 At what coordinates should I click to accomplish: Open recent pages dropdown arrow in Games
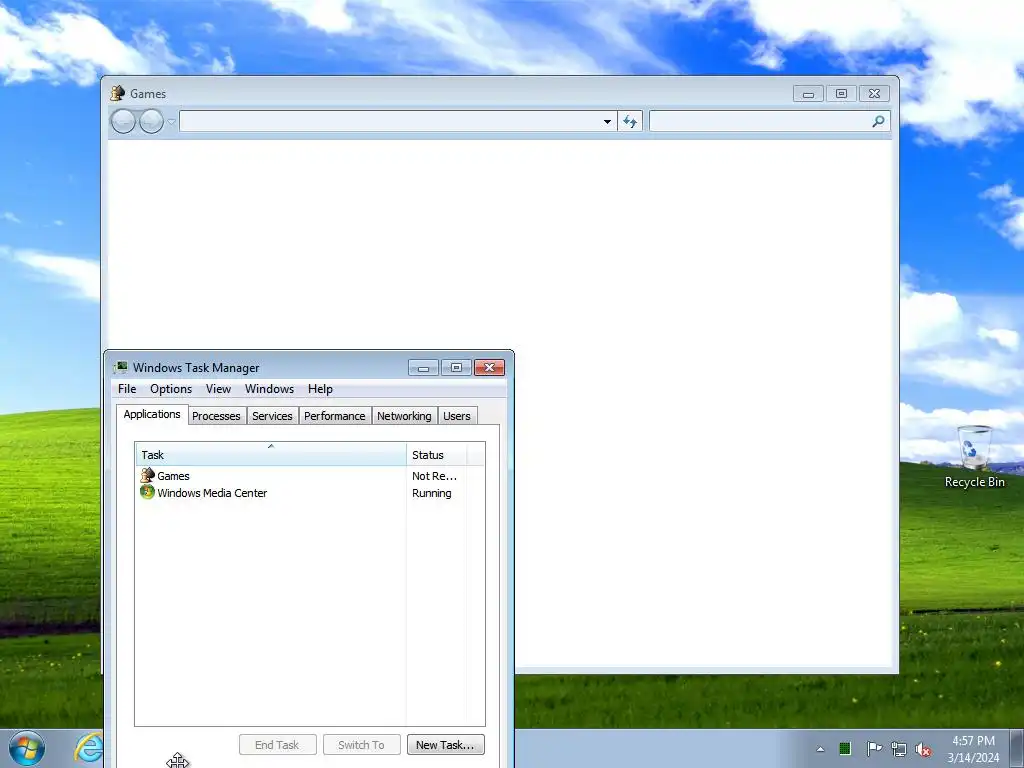[172, 121]
